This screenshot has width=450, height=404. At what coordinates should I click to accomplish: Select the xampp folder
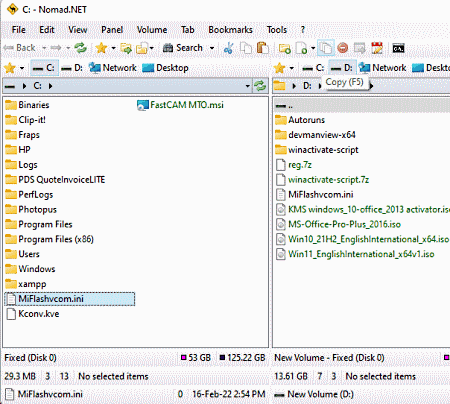coord(26,284)
